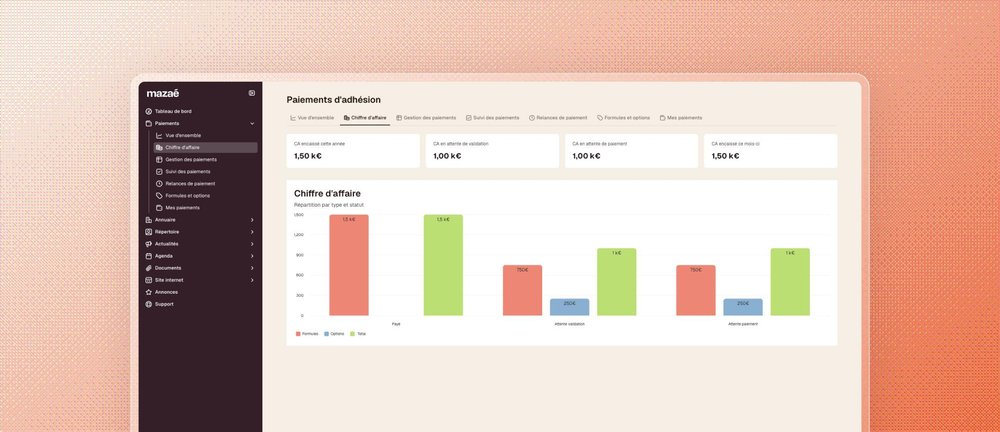Open Support via its globe icon
Screen dimensions: 1000x432
(149, 304)
